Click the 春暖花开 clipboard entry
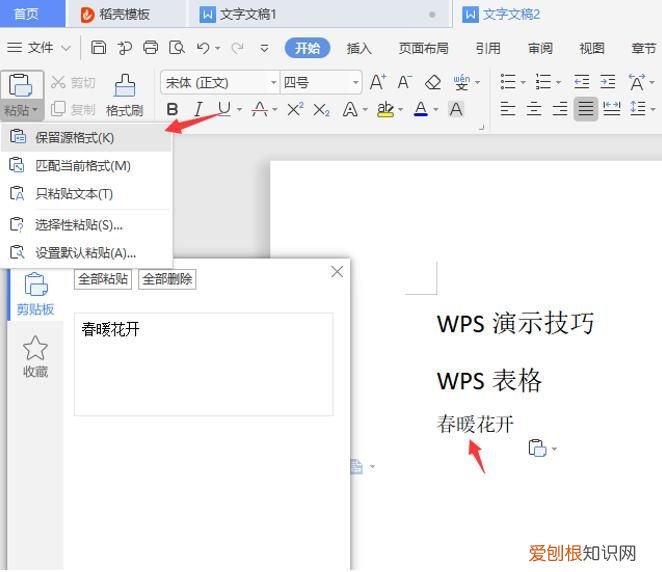 [x=203, y=364]
